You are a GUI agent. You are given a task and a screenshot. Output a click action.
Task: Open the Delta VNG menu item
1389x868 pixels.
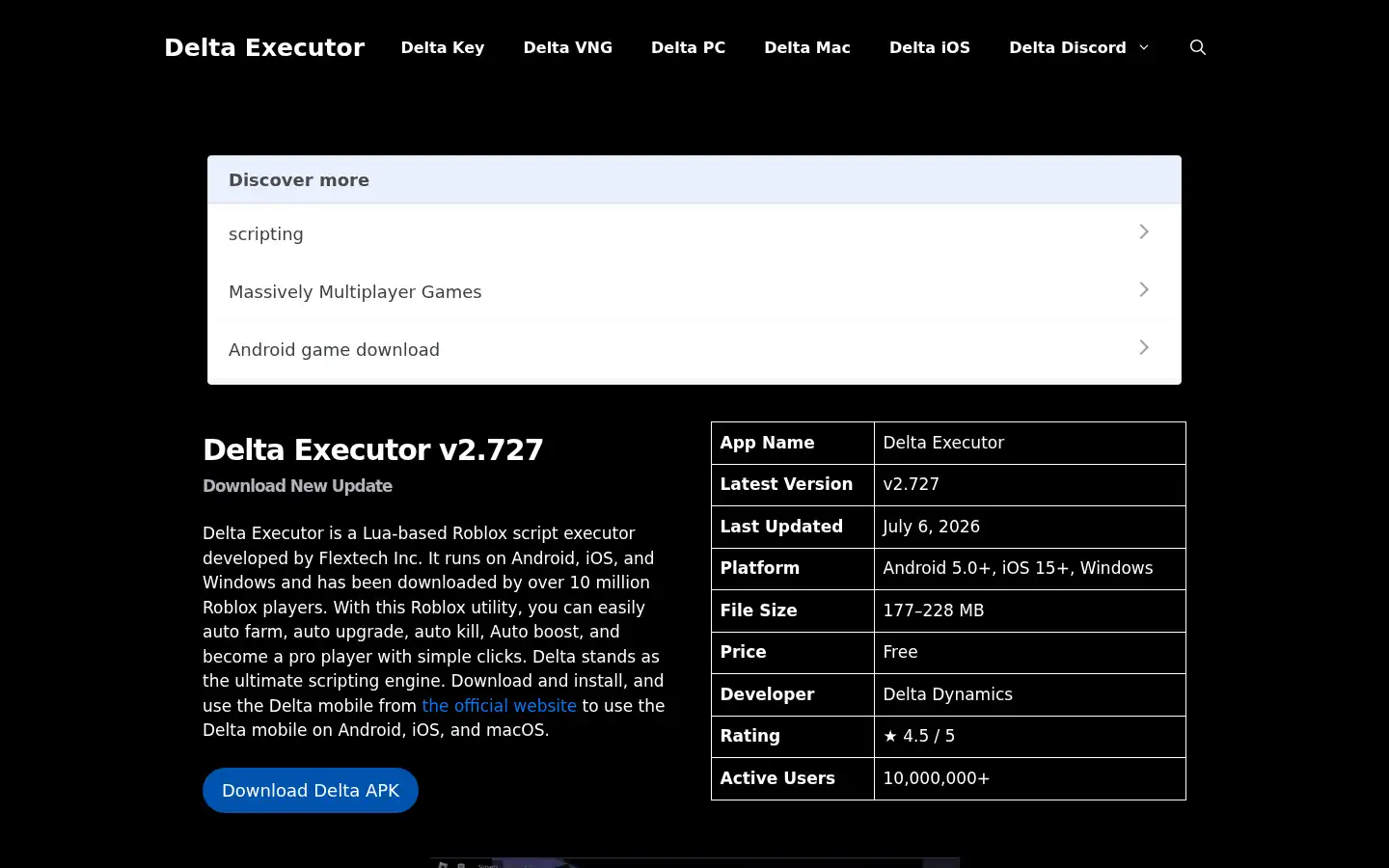point(568,47)
